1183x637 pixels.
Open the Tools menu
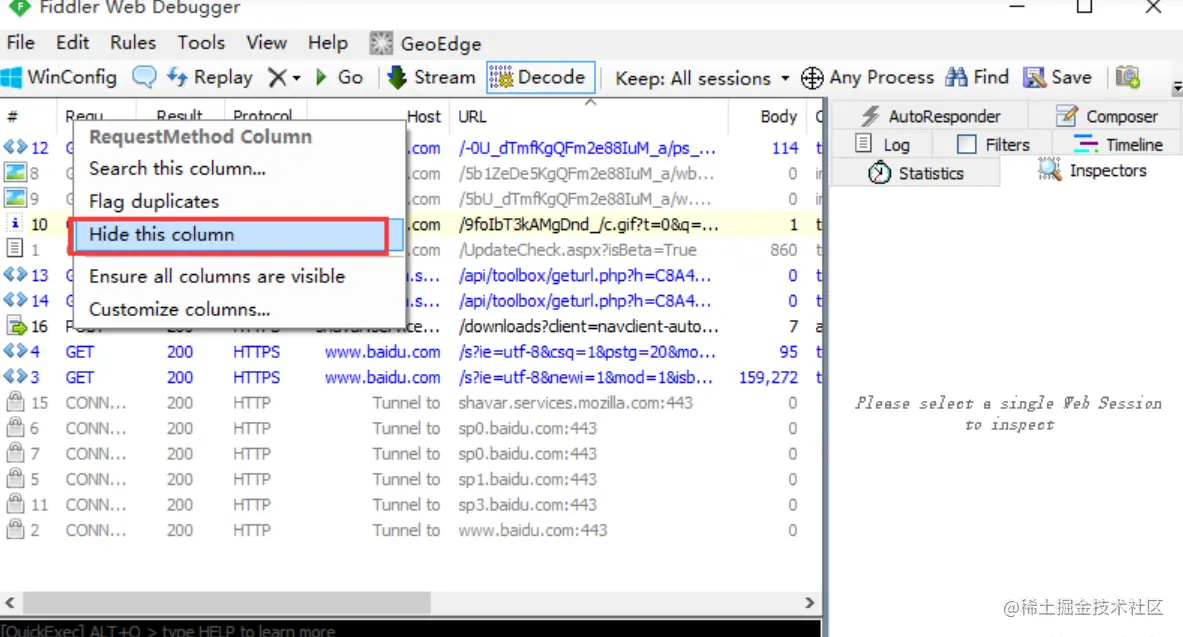click(x=201, y=43)
